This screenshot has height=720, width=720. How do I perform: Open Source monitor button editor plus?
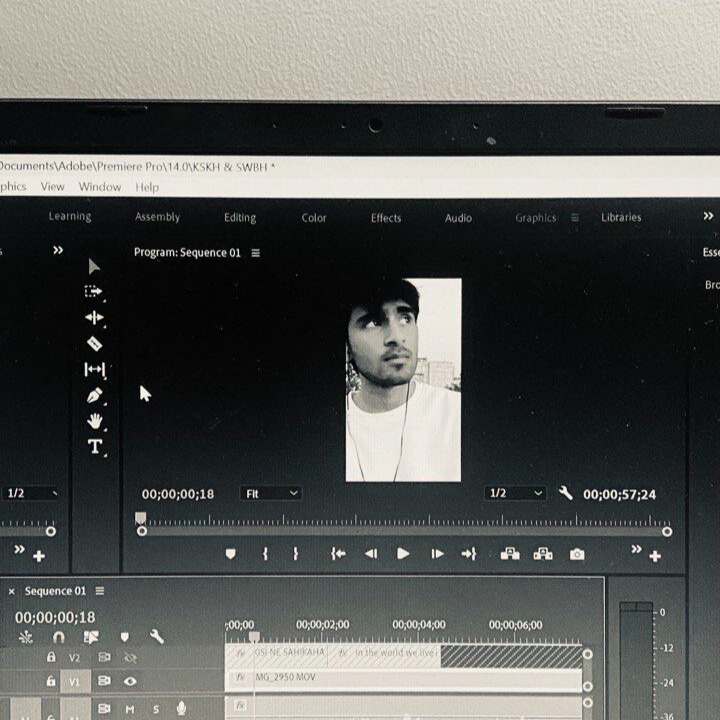[x=39, y=557]
